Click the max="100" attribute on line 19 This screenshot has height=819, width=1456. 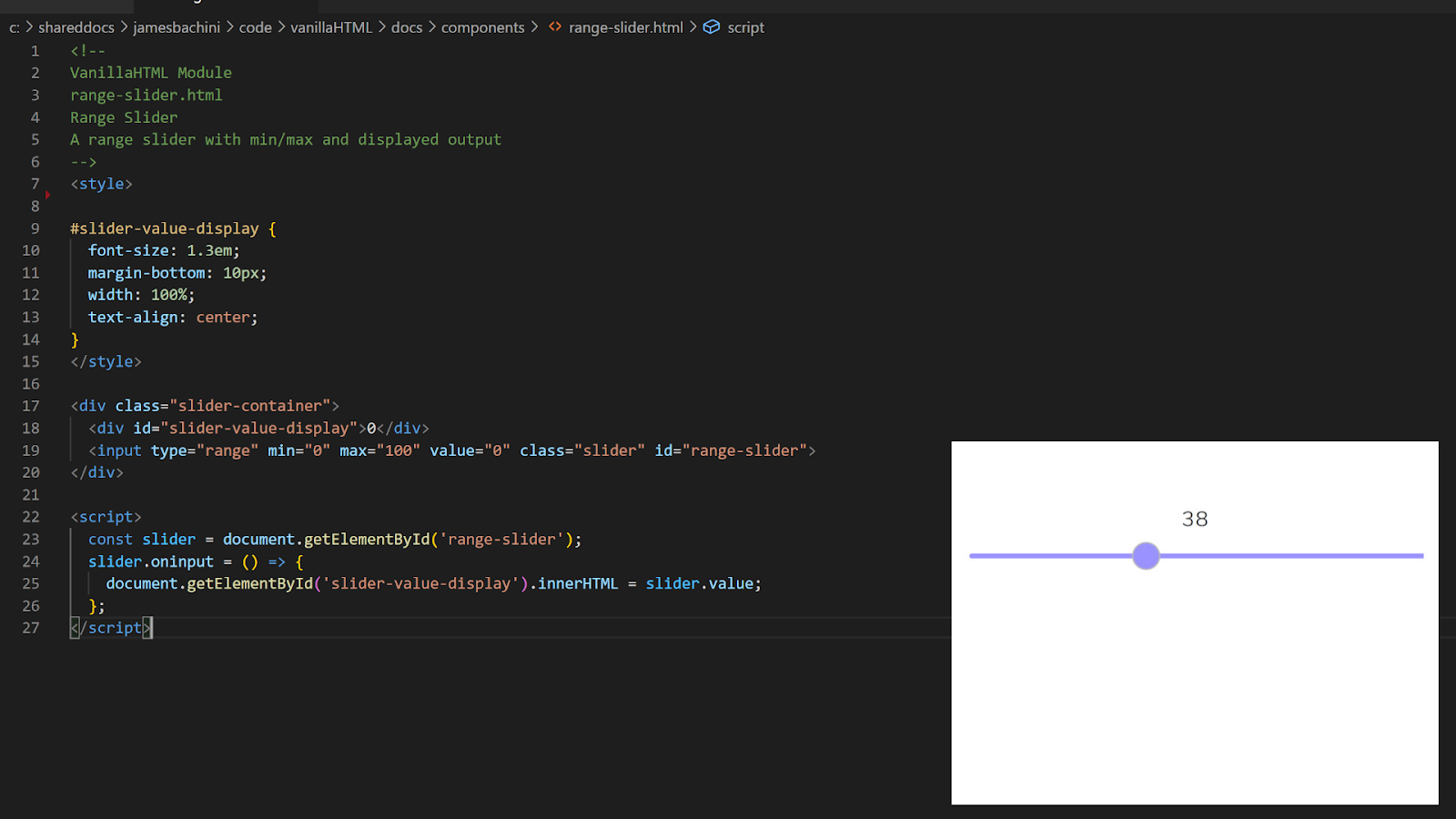pyautogui.click(x=380, y=450)
